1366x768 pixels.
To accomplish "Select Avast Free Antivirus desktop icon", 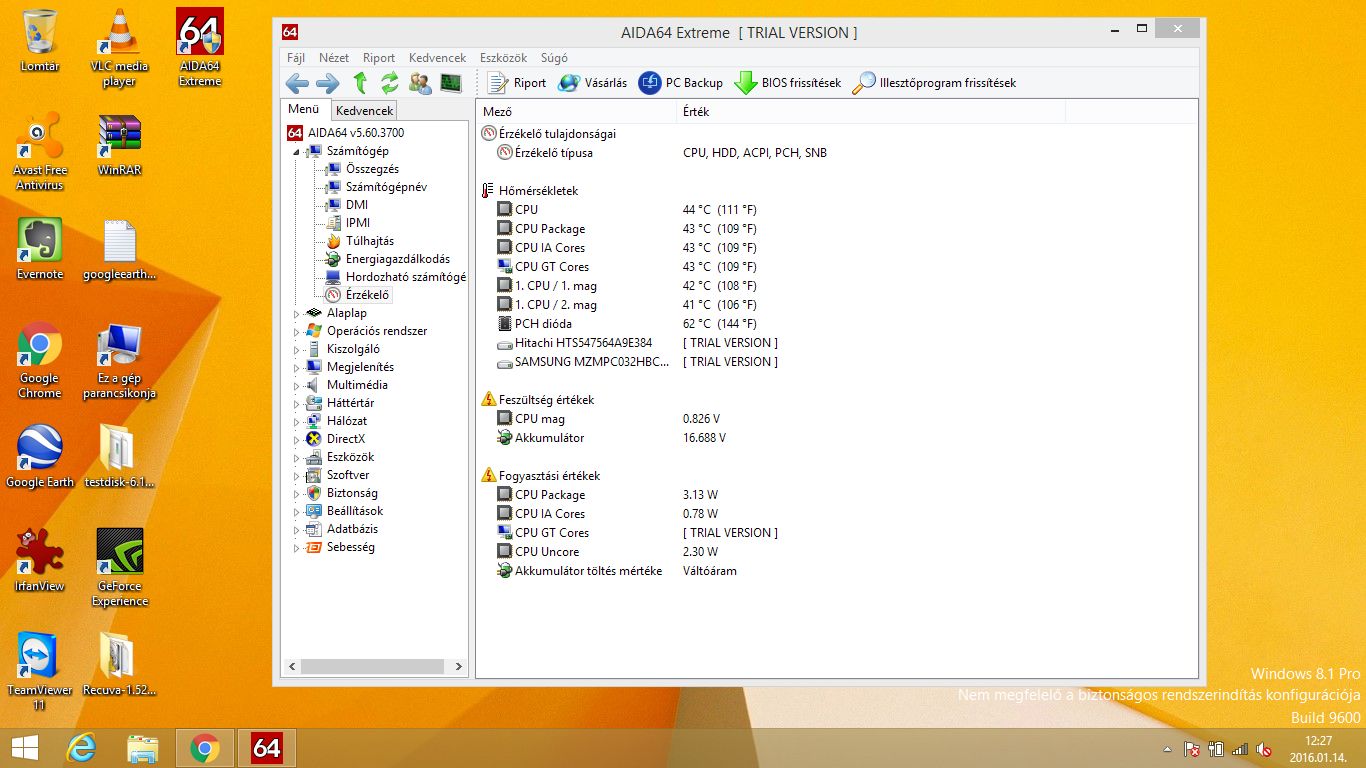I will (x=40, y=151).
